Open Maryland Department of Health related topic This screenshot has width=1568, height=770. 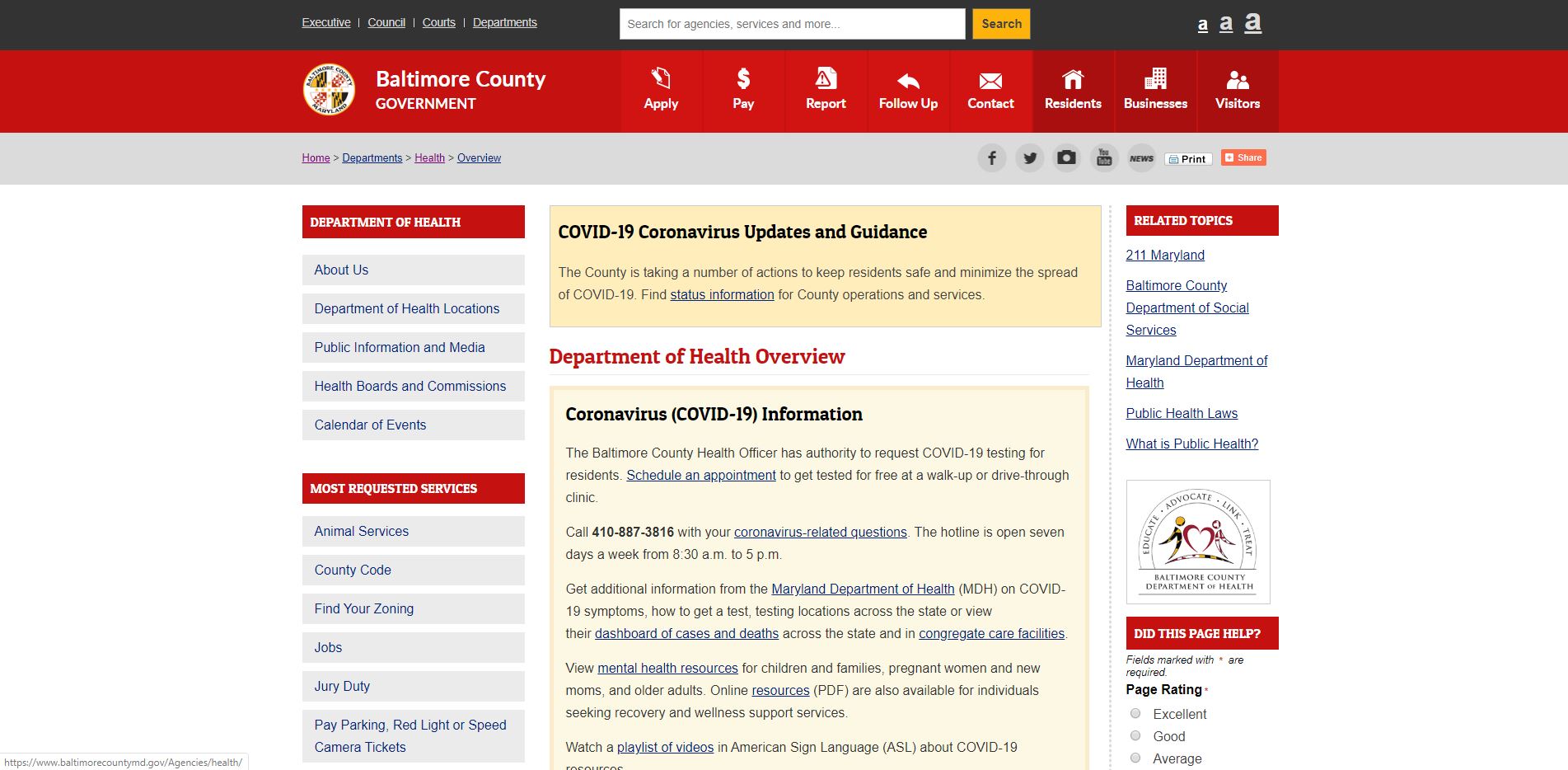(1196, 371)
